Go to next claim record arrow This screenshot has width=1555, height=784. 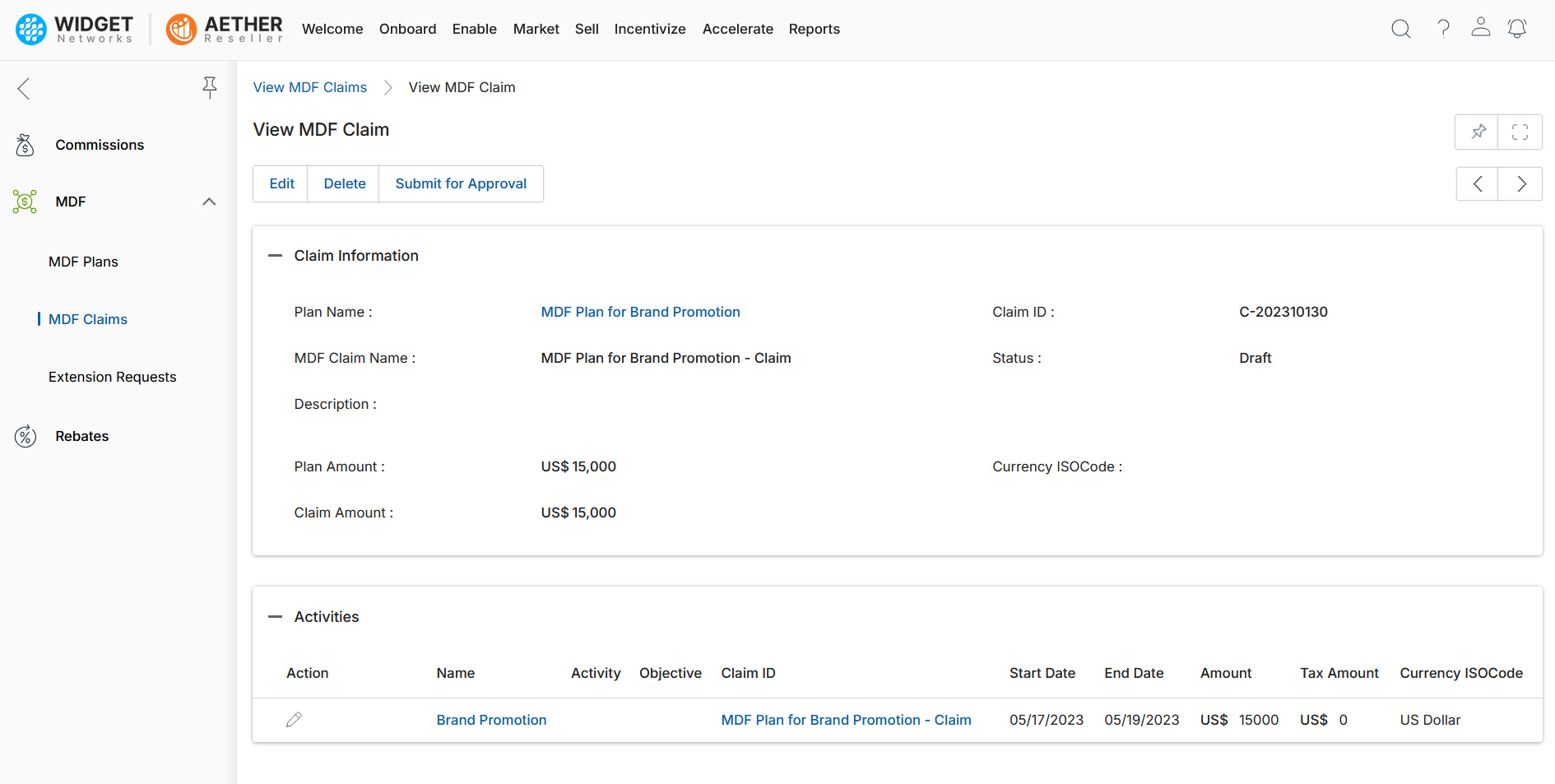(x=1520, y=183)
